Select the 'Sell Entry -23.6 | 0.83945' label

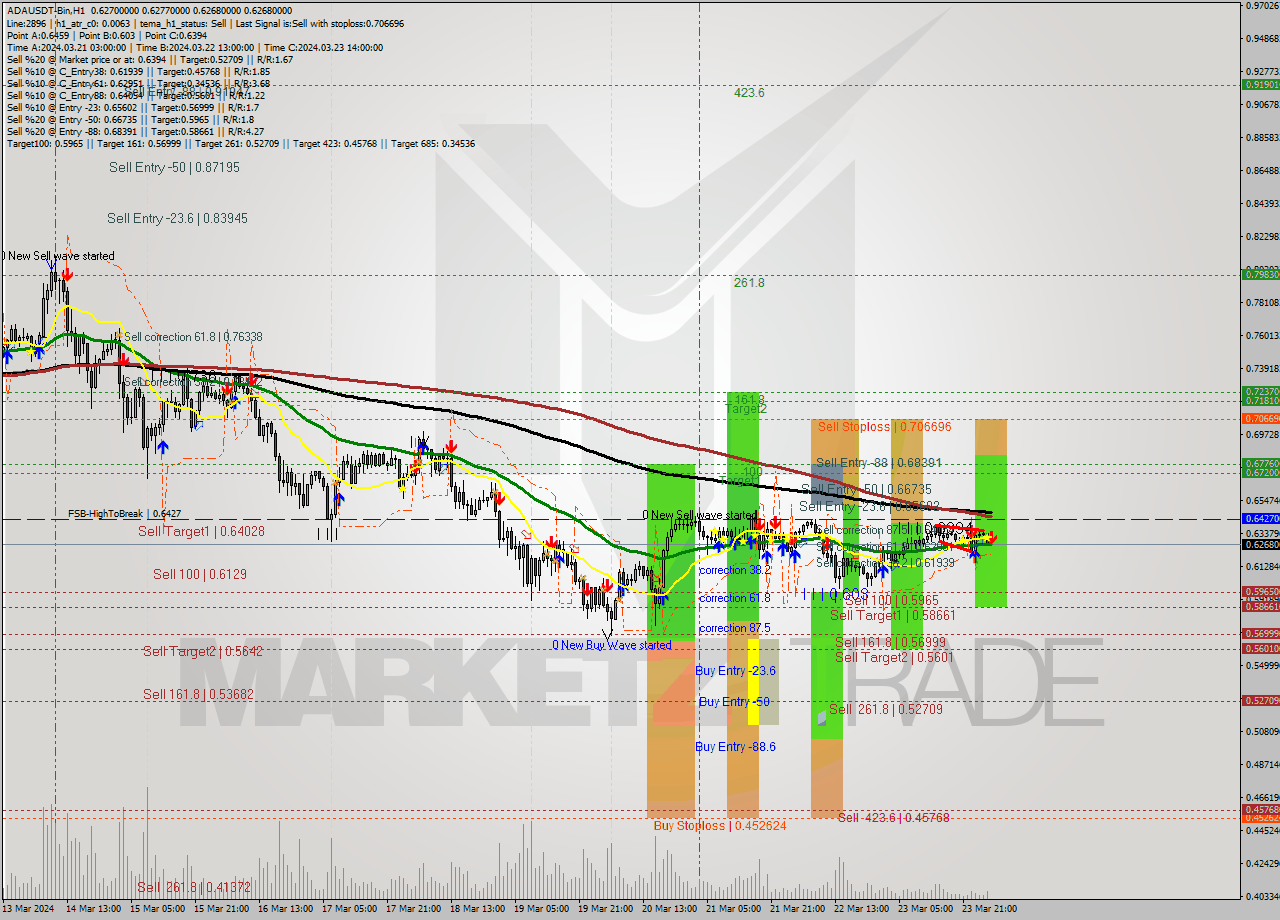click(177, 218)
